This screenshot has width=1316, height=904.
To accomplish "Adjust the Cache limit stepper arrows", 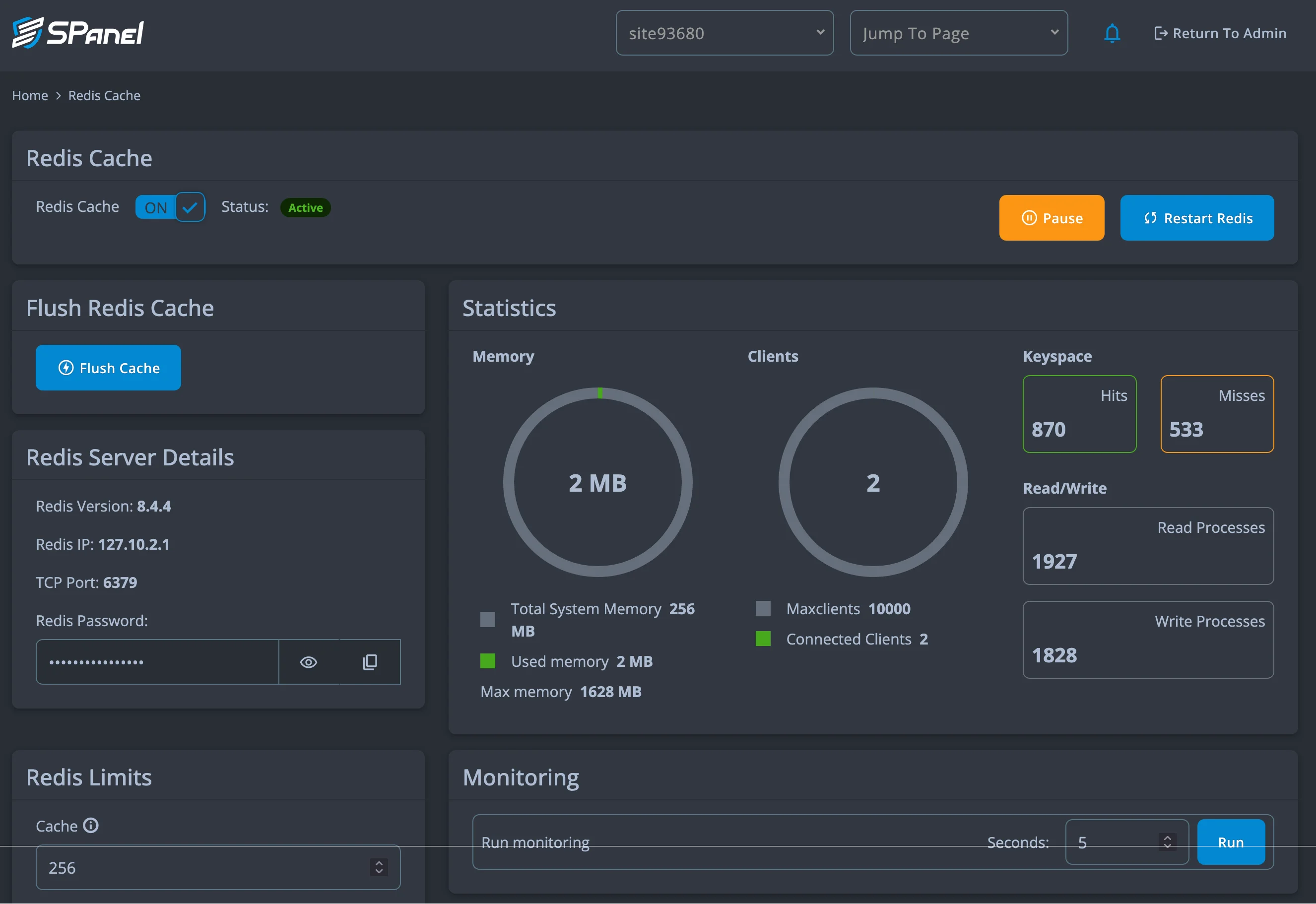I will click(x=379, y=867).
